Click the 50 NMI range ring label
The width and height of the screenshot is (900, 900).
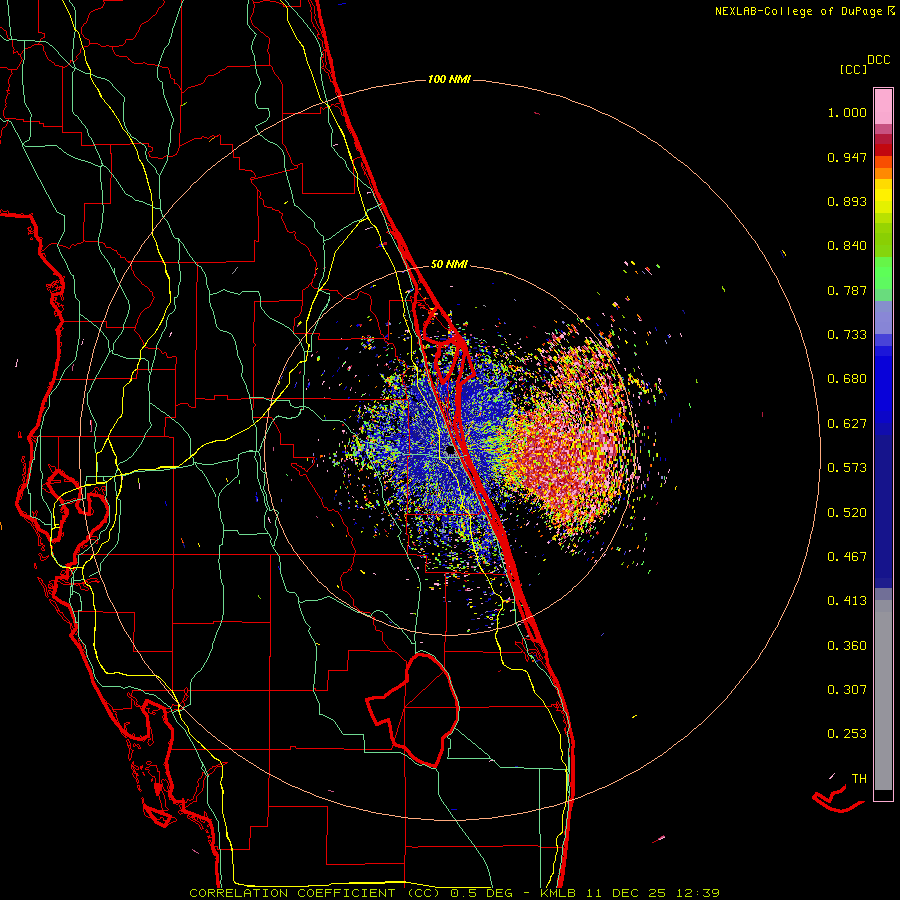click(x=449, y=264)
